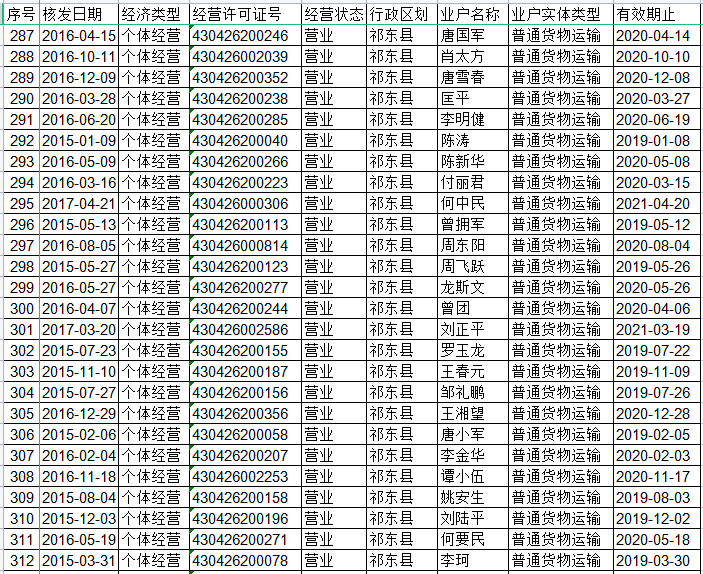The image size is (703, 574).
Task: Select license number 430426000306
Action: [240, 203]
